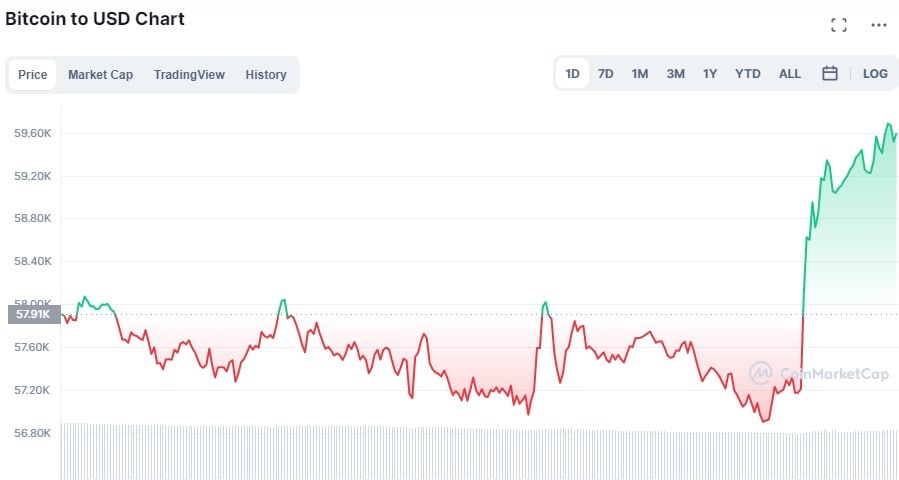This screenshot has width=899, height=480.
Task: Switch to the TradingView tab
Action: [x=189, y=75]
